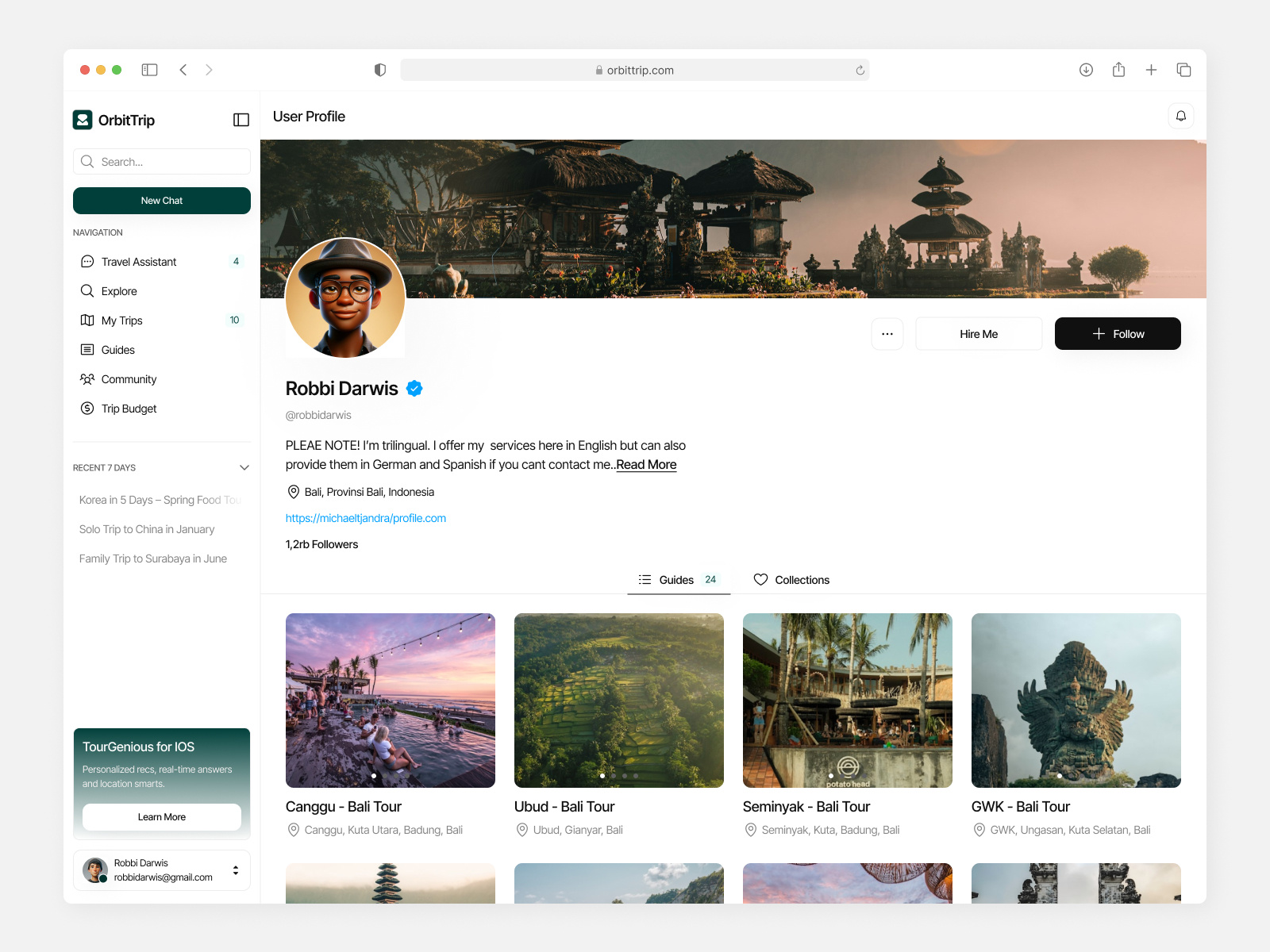Select the Explore icon in the sidebar
Screen dimensions: 1270x952
click(x=87, y=290)
